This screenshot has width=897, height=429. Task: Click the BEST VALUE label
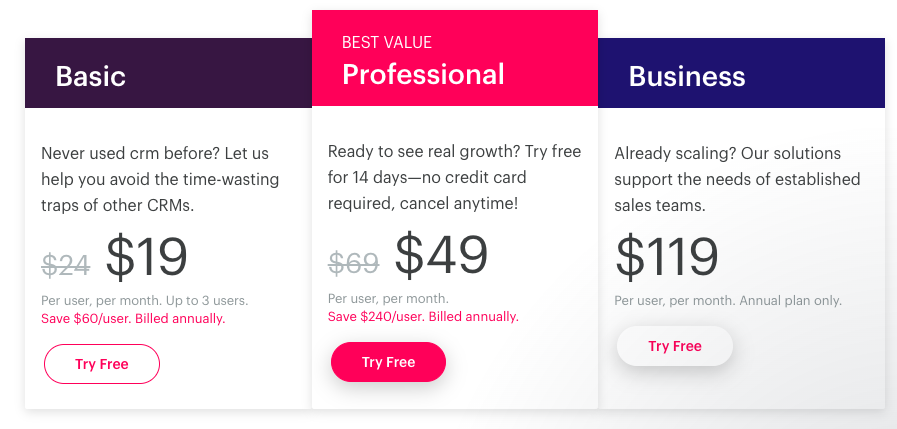[387, 42]
